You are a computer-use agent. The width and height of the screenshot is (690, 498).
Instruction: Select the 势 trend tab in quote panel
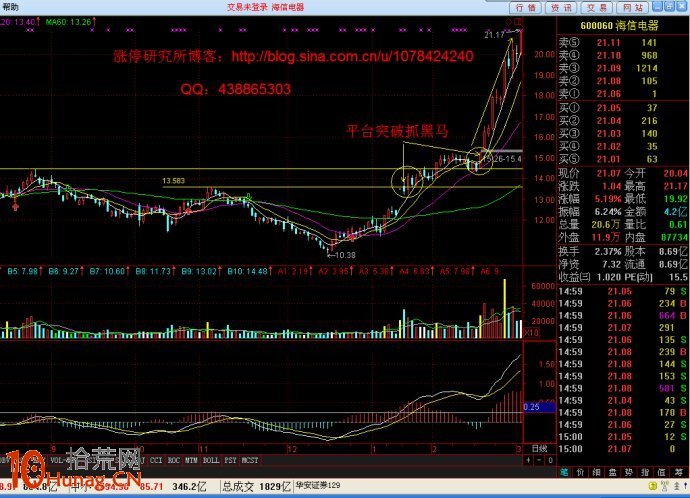[x=629, y=472]
